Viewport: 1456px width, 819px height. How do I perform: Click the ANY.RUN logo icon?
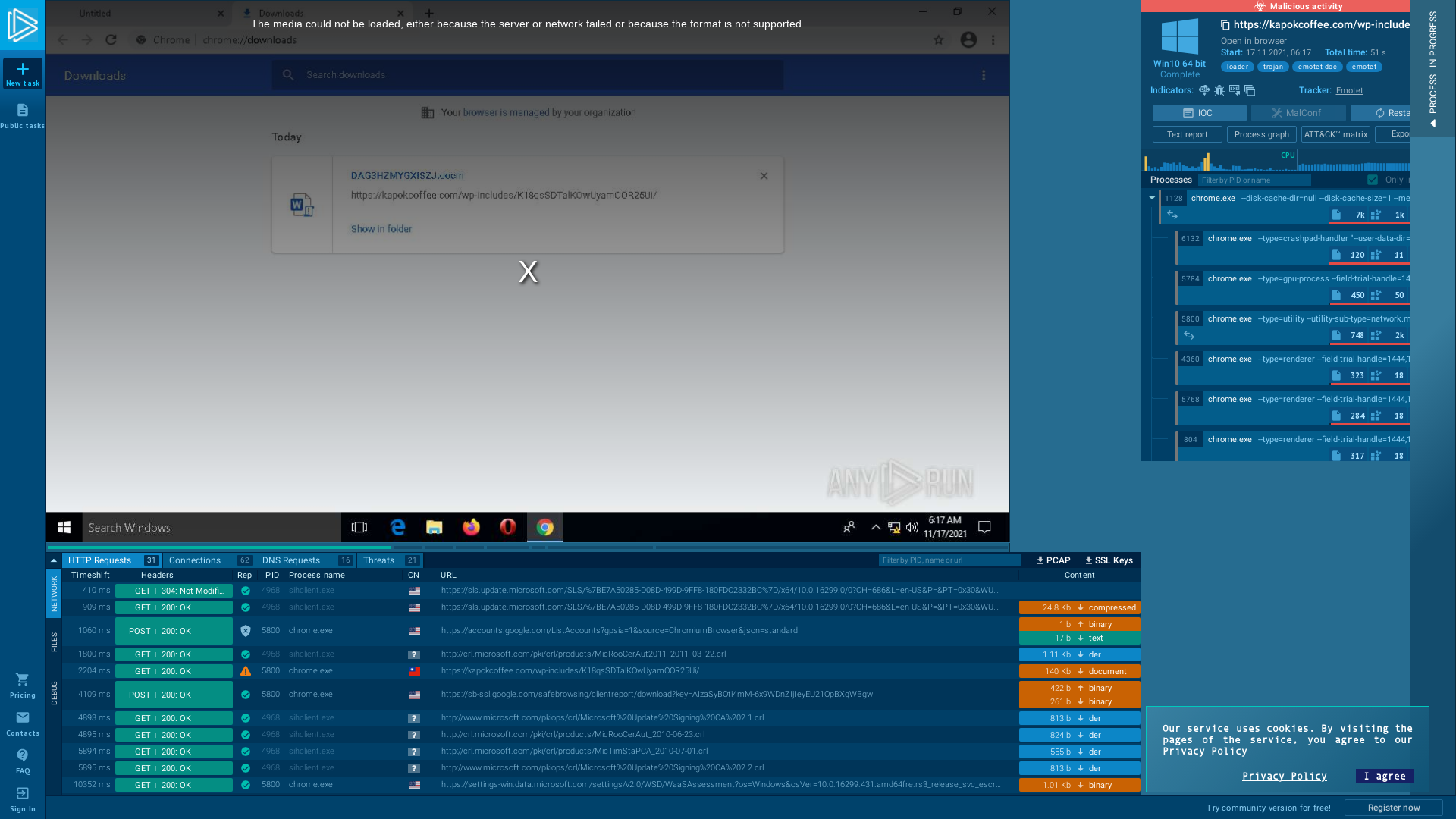(x=22, y=24)
